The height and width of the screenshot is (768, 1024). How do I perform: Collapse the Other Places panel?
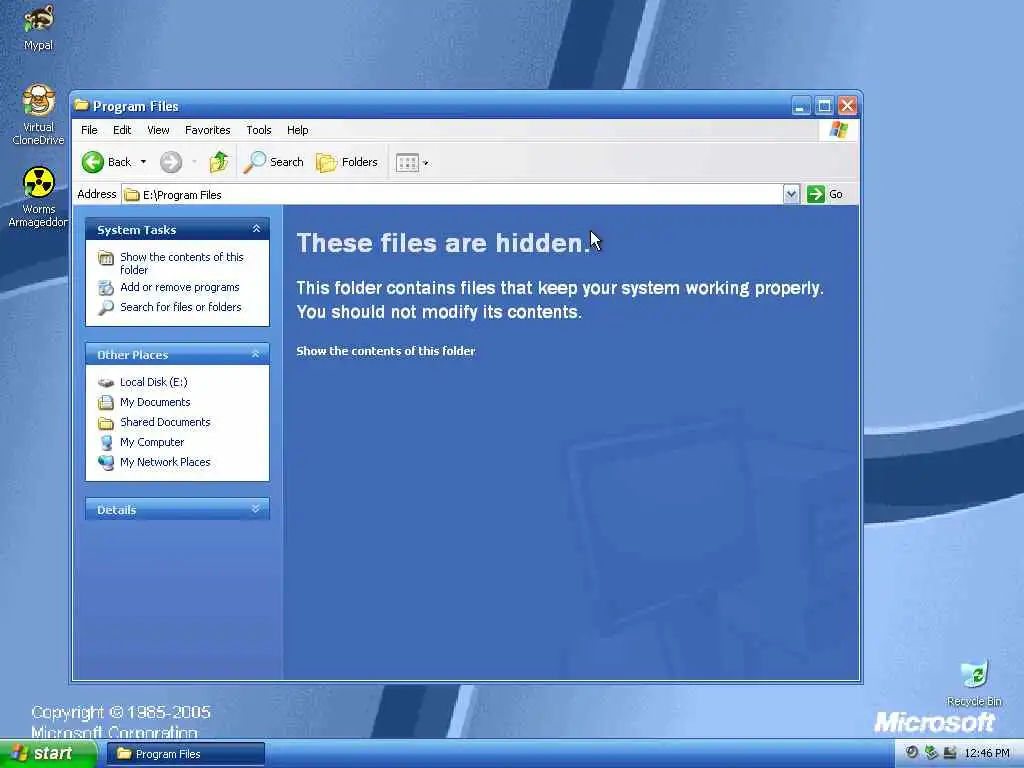tap(256, 354)
